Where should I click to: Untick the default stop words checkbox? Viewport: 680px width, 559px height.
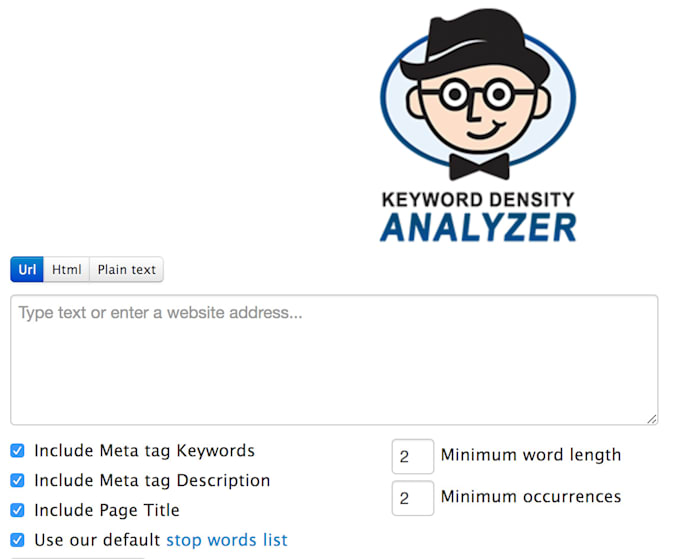pos(18,541)
